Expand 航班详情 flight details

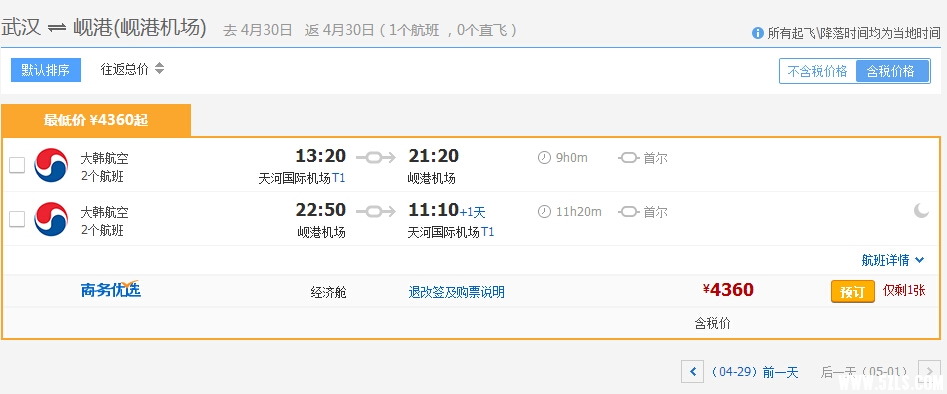tap(893, 260)
